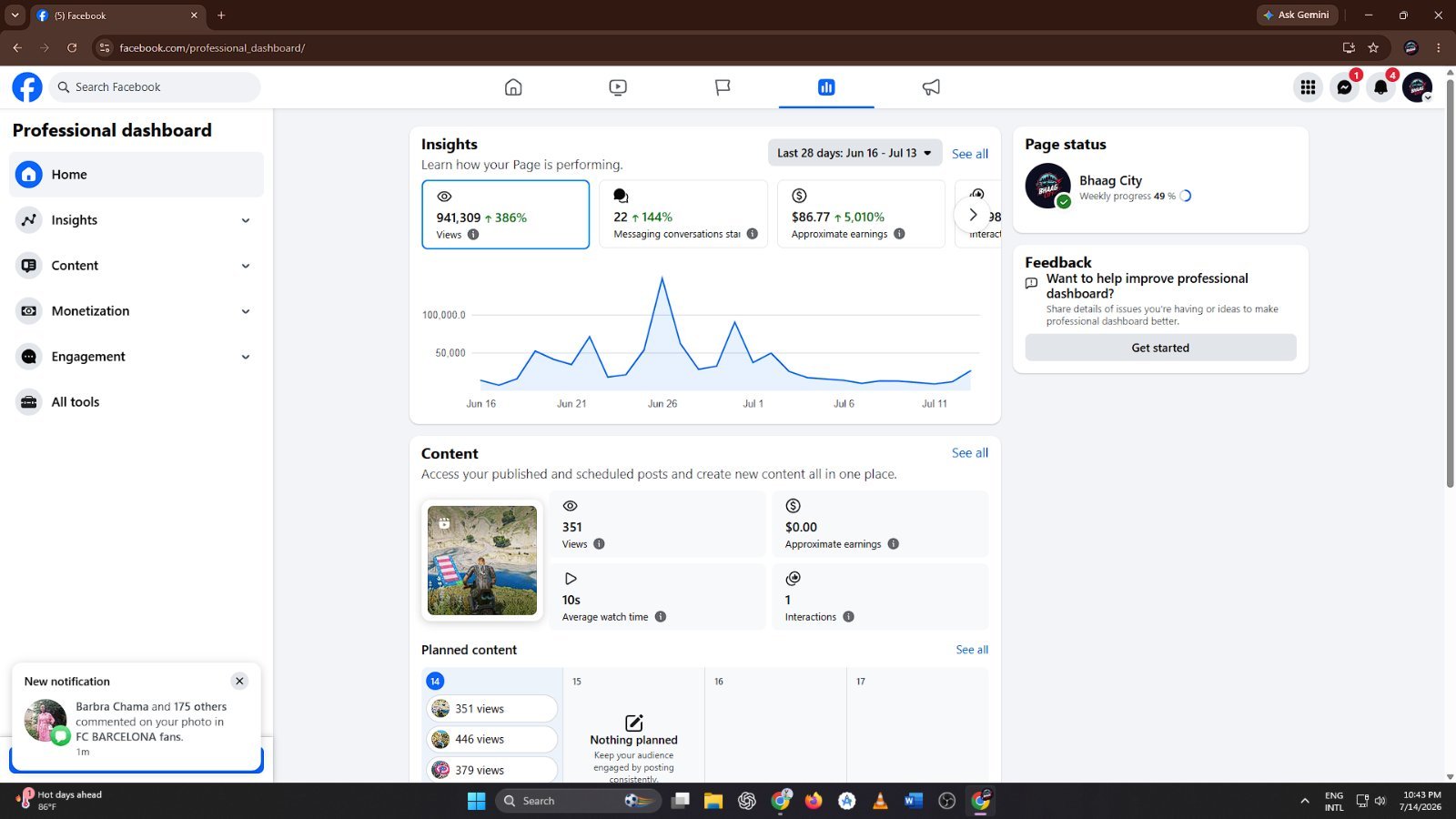Open the Home feed icon in top navigation
The width and height of the screenshot is (1456, 819).
[513, 87]
